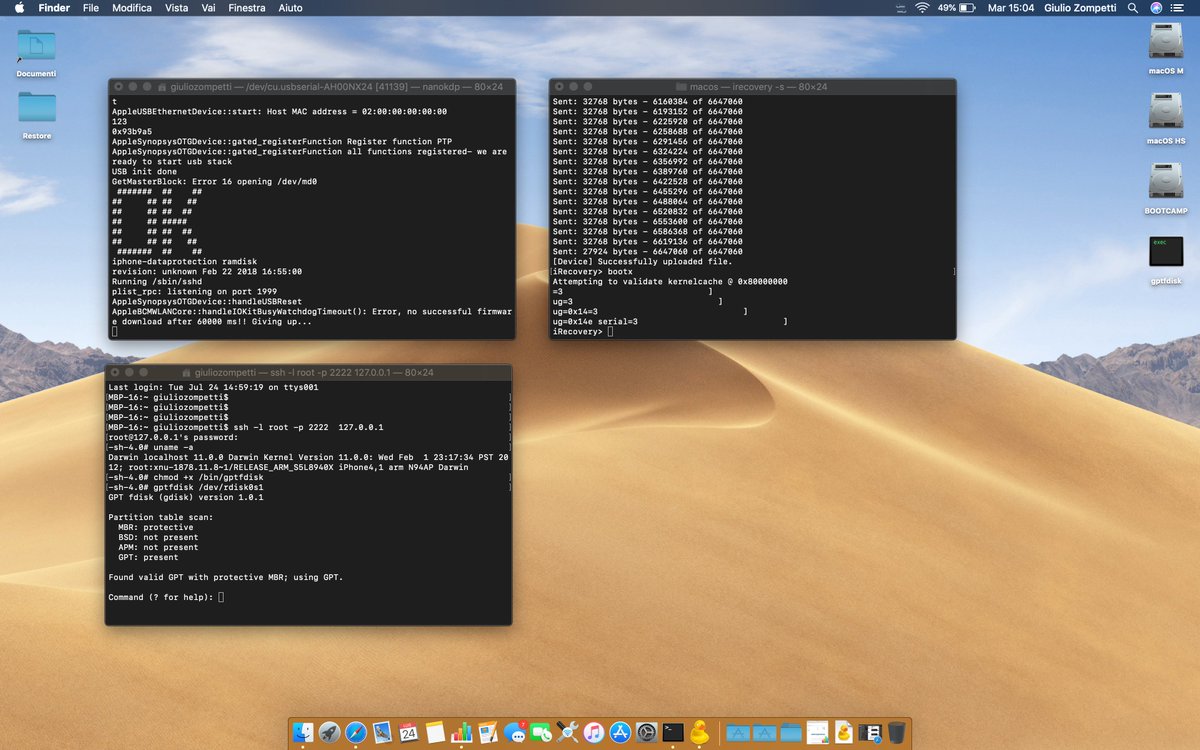The width and height of the screenshot is (1200, 750).
Task: Switch to Terminal from the Dock
Action: (673, 733)
